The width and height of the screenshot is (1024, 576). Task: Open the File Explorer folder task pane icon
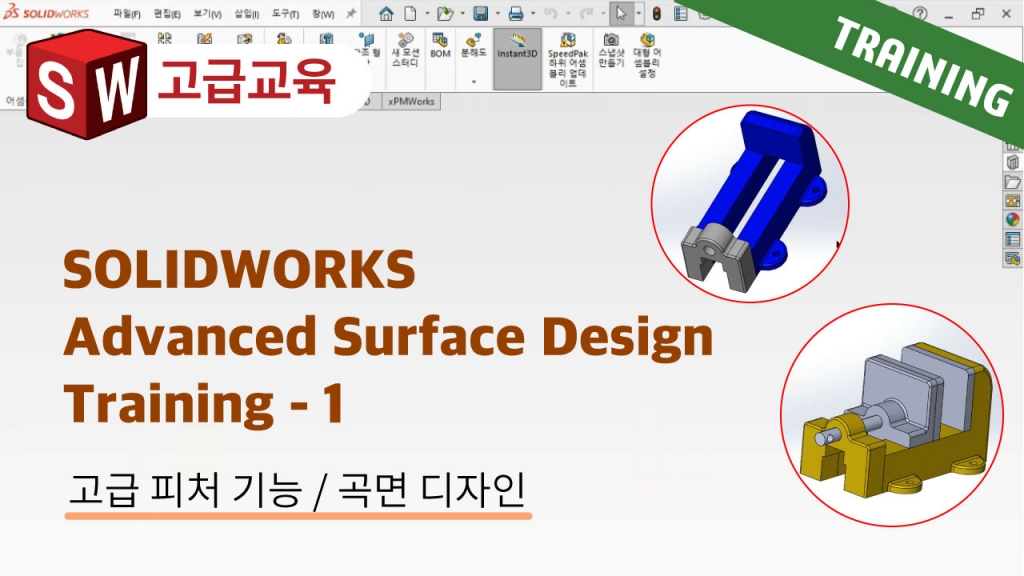pyautogui.click(x=1013, y=182)
